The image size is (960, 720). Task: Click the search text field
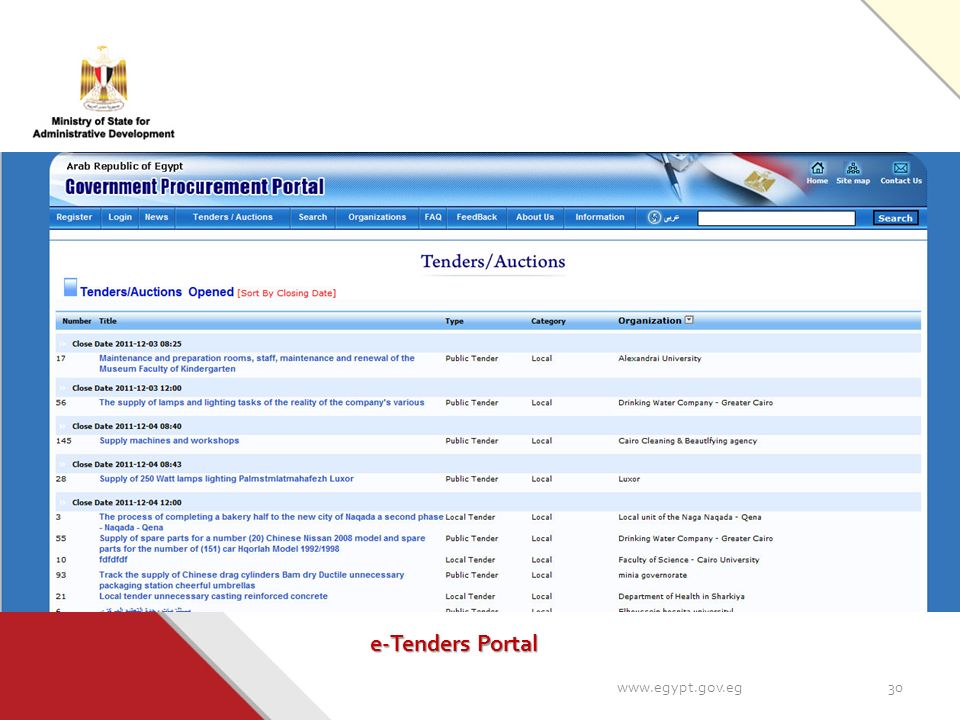click(776, 218)
